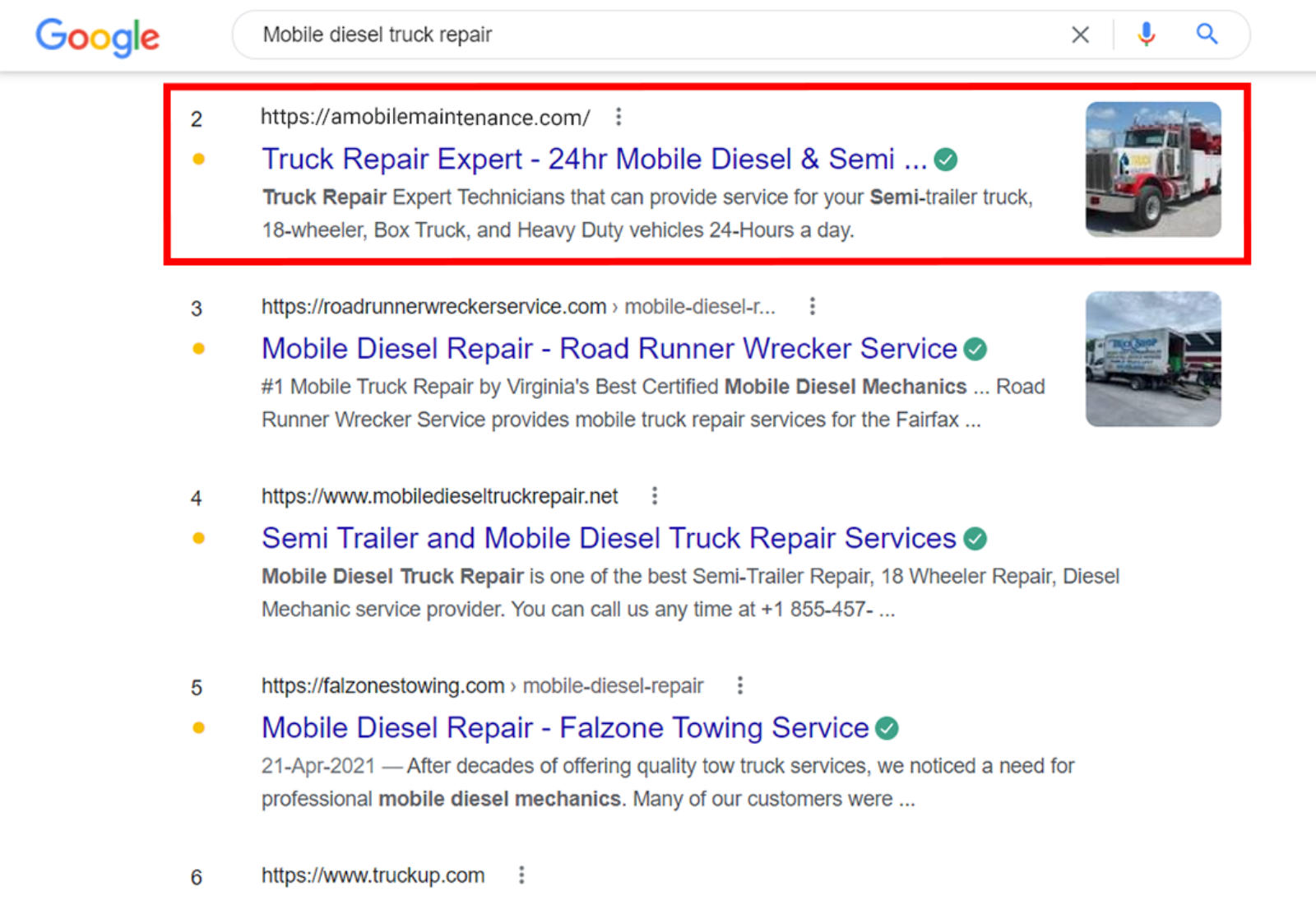Open the three-dot menu on the Road Runner result
Image resolution: width=1316 pixels, height=905 pixels.
pyautogui.click(x=812, y=305)
